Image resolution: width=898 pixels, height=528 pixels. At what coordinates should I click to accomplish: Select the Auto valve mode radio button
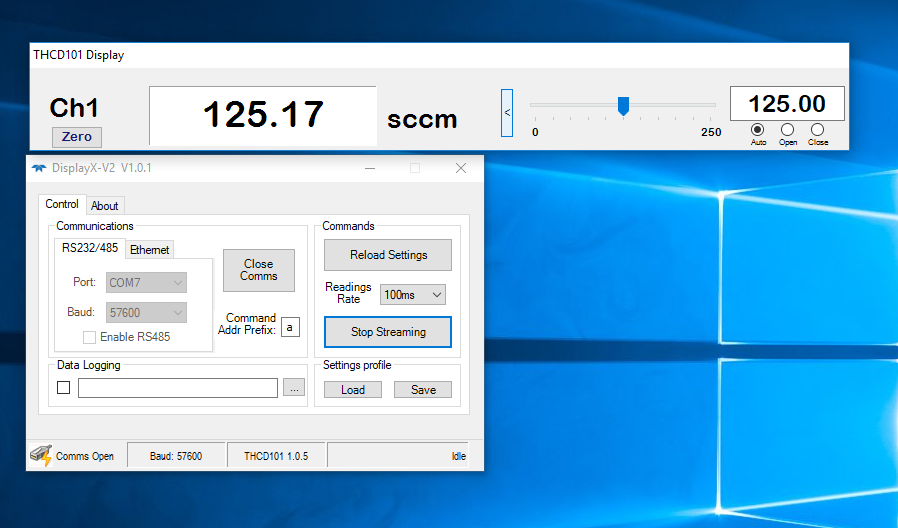click(757, 130)
